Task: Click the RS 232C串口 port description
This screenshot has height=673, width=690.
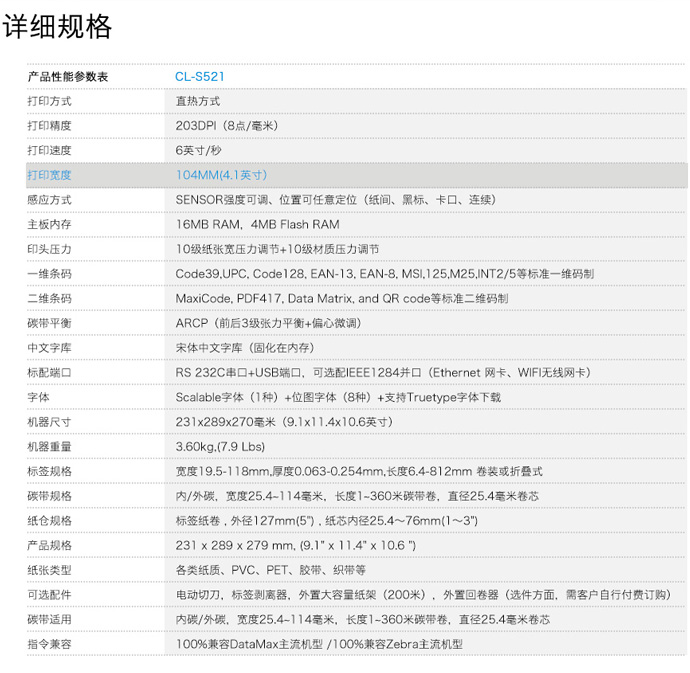Action: 383,372
